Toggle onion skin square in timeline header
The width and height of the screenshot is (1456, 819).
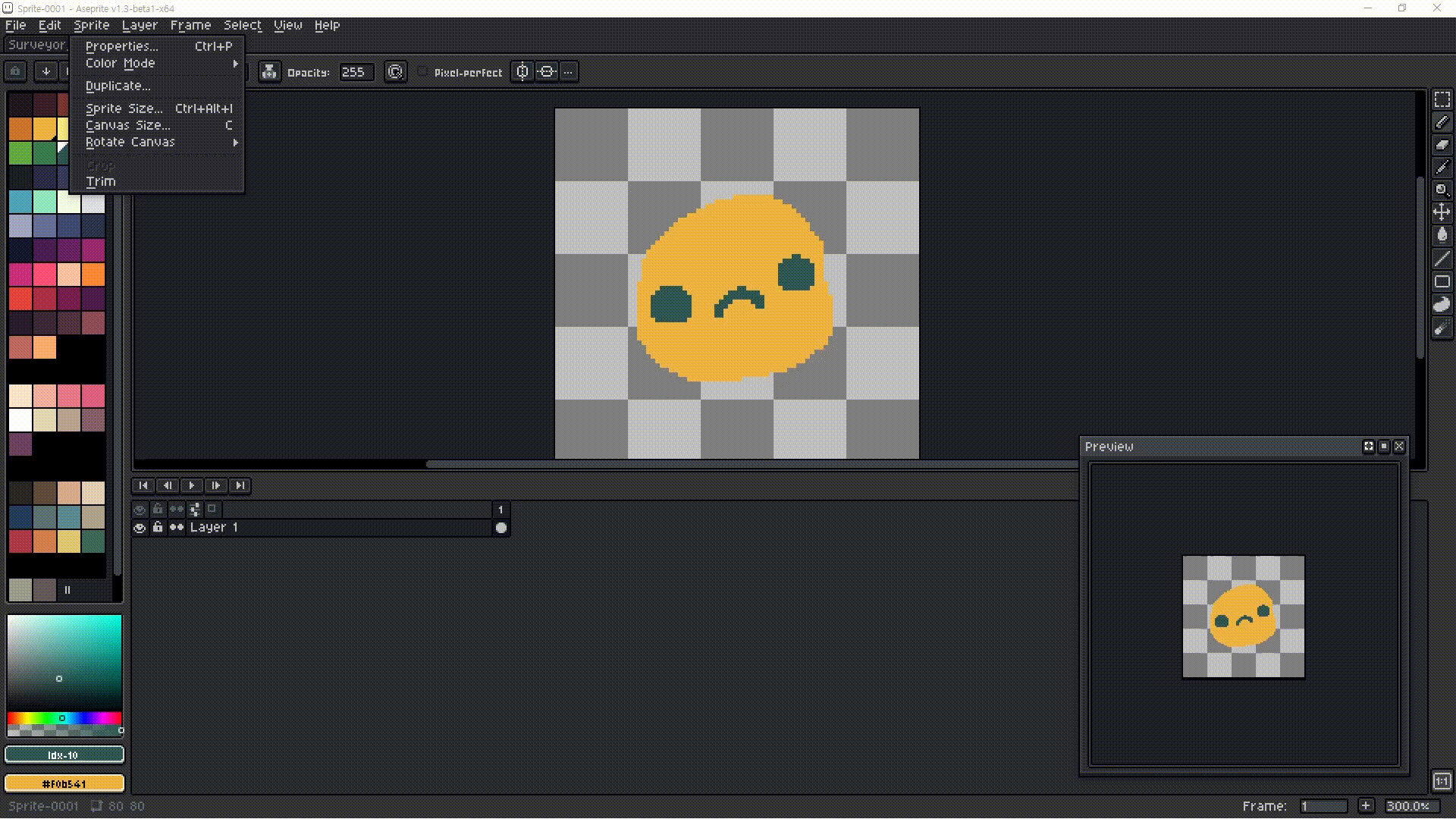click(212, 509)
